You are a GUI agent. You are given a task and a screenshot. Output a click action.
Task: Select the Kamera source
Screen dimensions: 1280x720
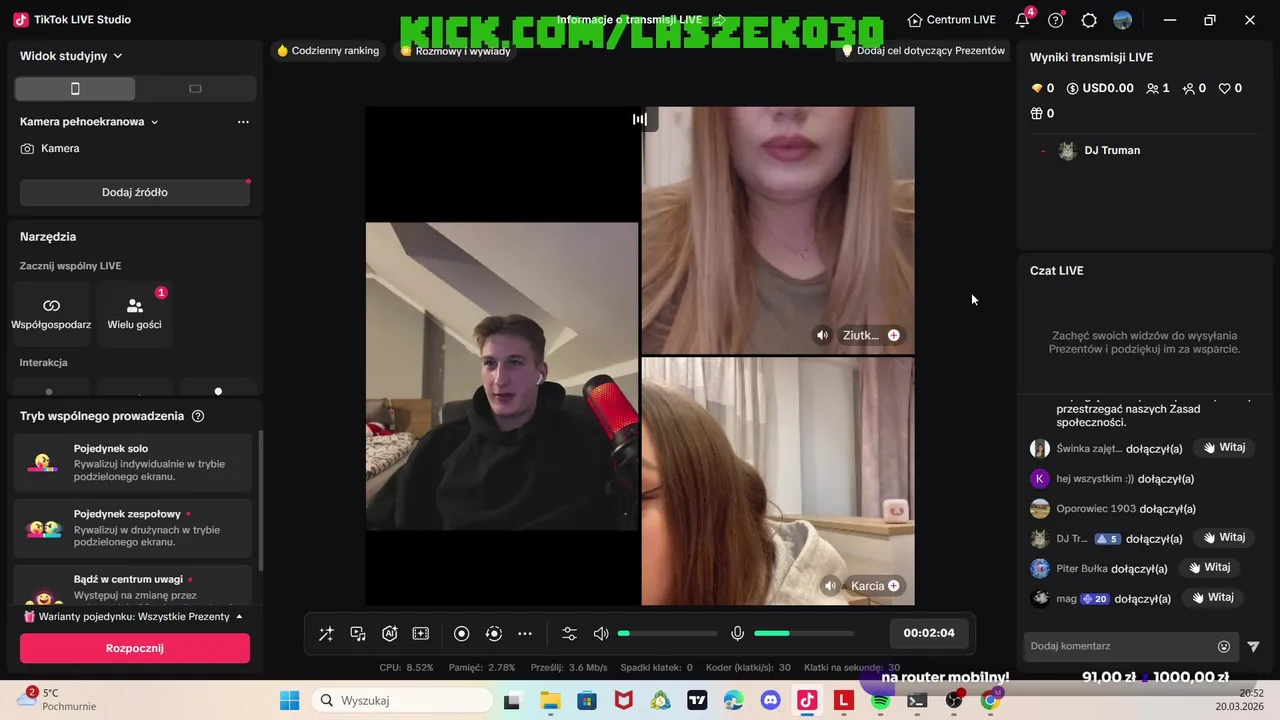[50, 148]
